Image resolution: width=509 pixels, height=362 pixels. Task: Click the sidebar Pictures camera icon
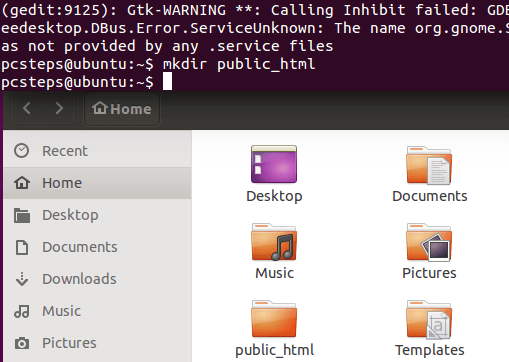[22, 343]
